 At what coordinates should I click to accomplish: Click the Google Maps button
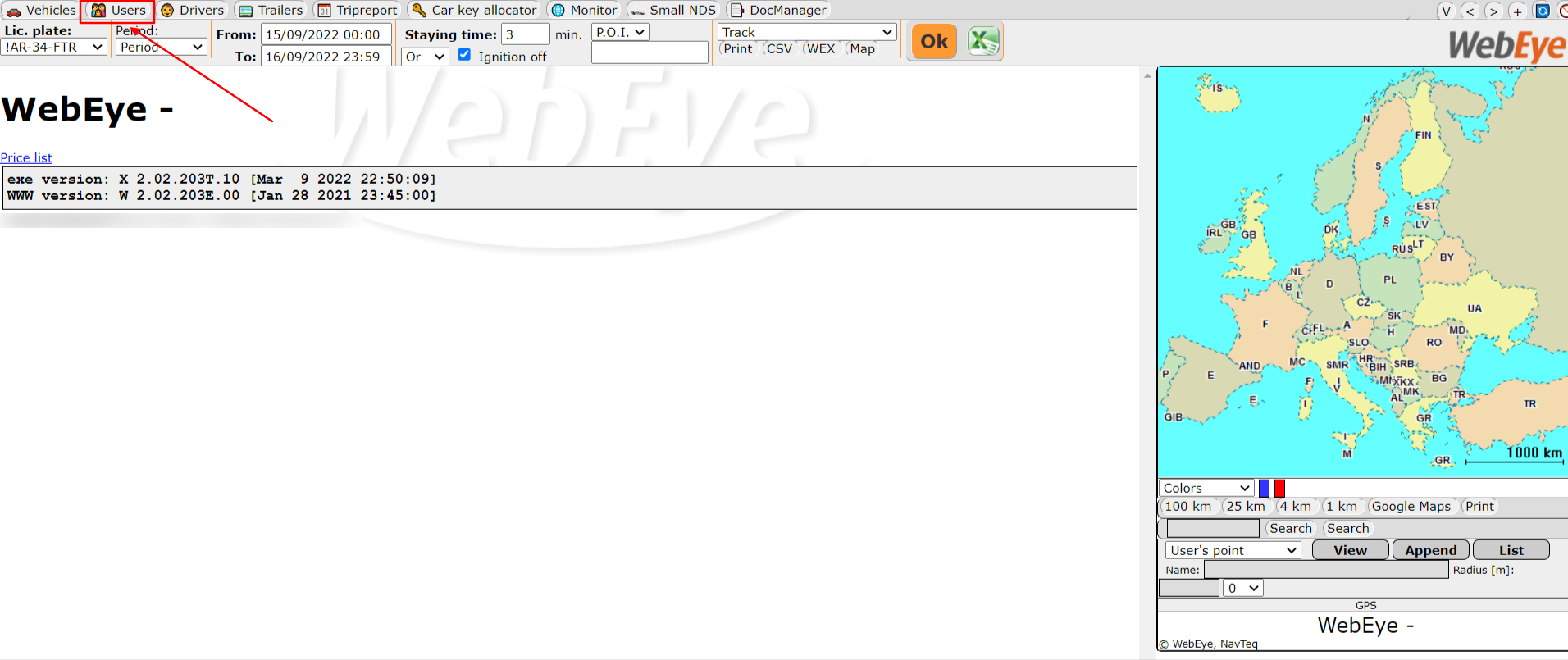pyautogui.click(x=1411, y=507)
